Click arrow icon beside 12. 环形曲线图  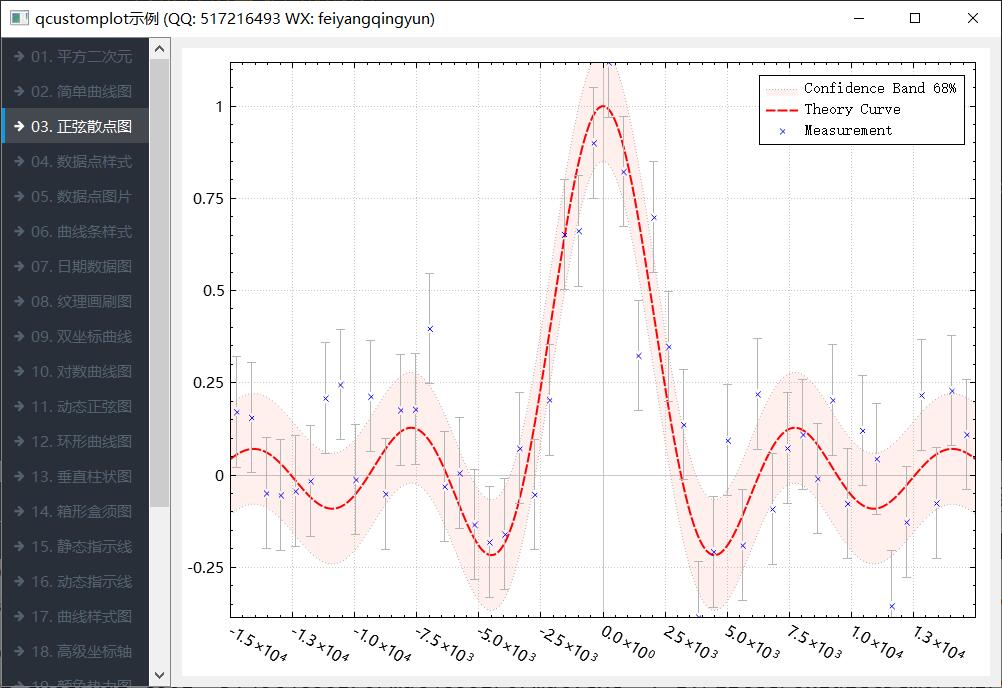[x=18, y=442]
